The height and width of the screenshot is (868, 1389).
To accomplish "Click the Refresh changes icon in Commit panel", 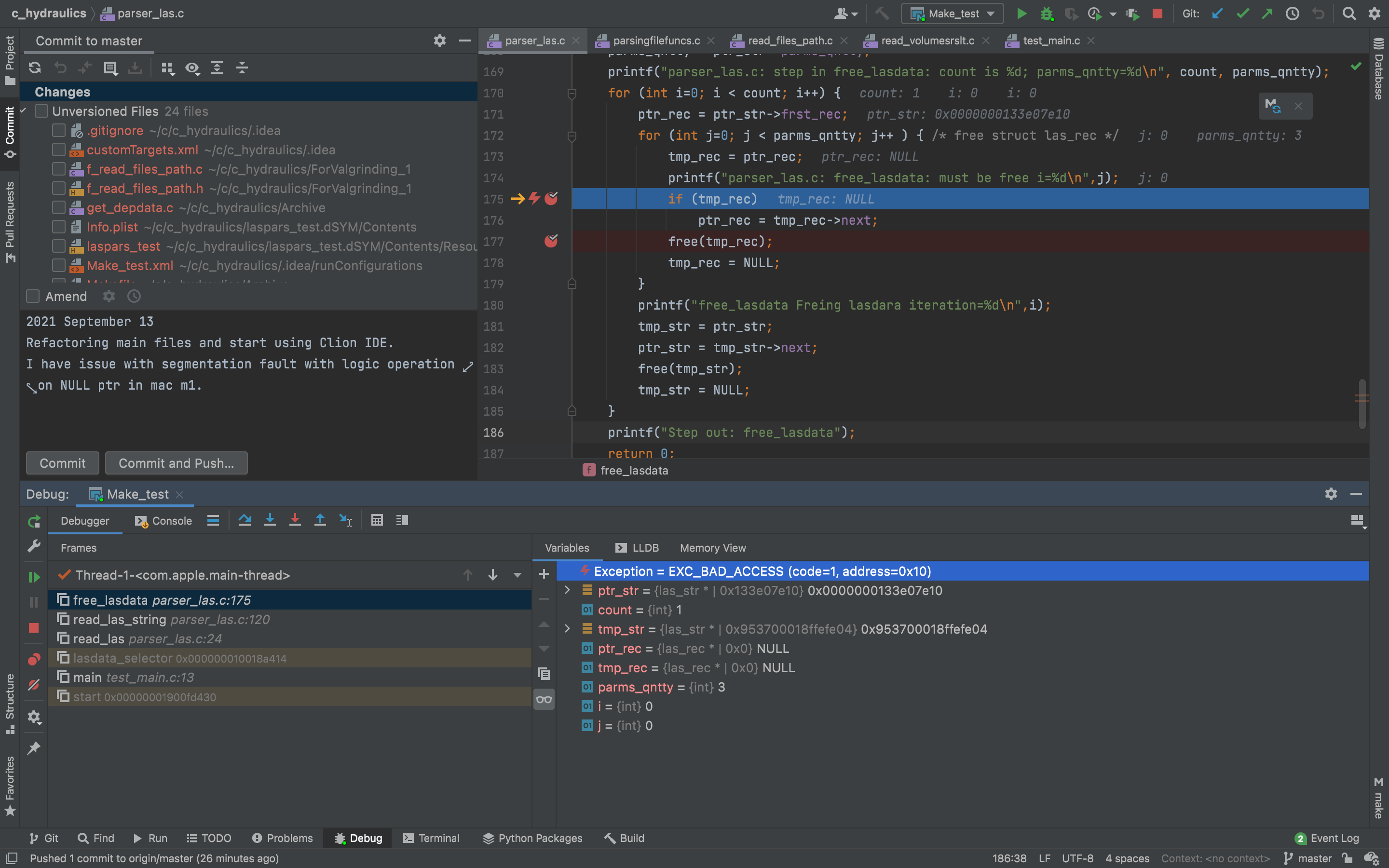I will point(35,68).
